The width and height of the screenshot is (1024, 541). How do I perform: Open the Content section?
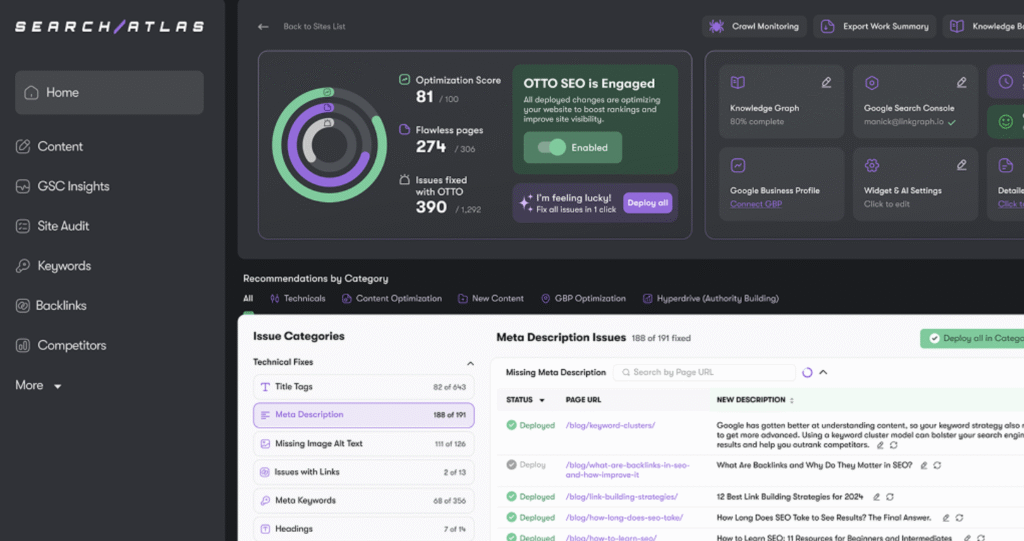(50, 146)
